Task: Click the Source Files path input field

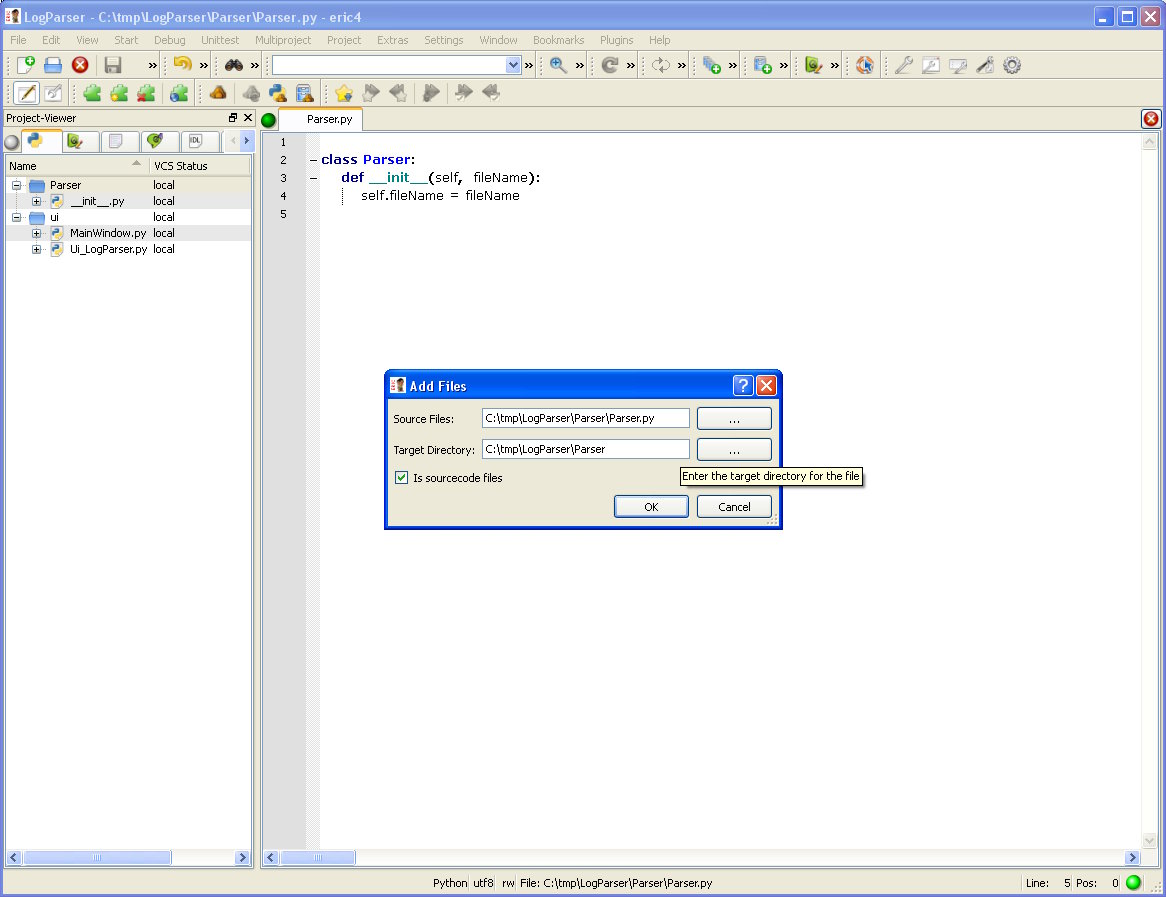Action: (x=585, y=418)
